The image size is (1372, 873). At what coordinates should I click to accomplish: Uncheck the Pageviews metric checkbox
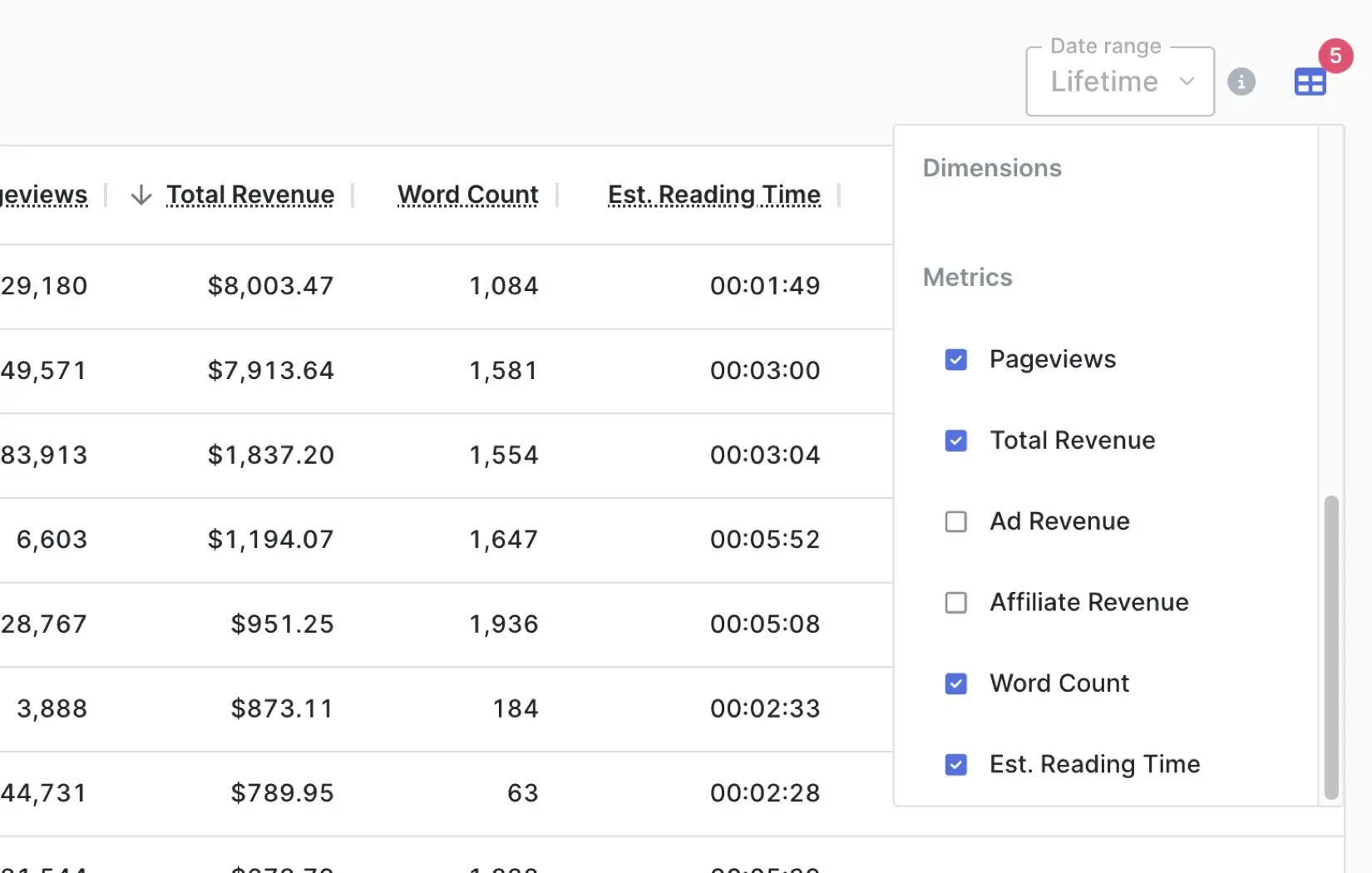(956, 360)
